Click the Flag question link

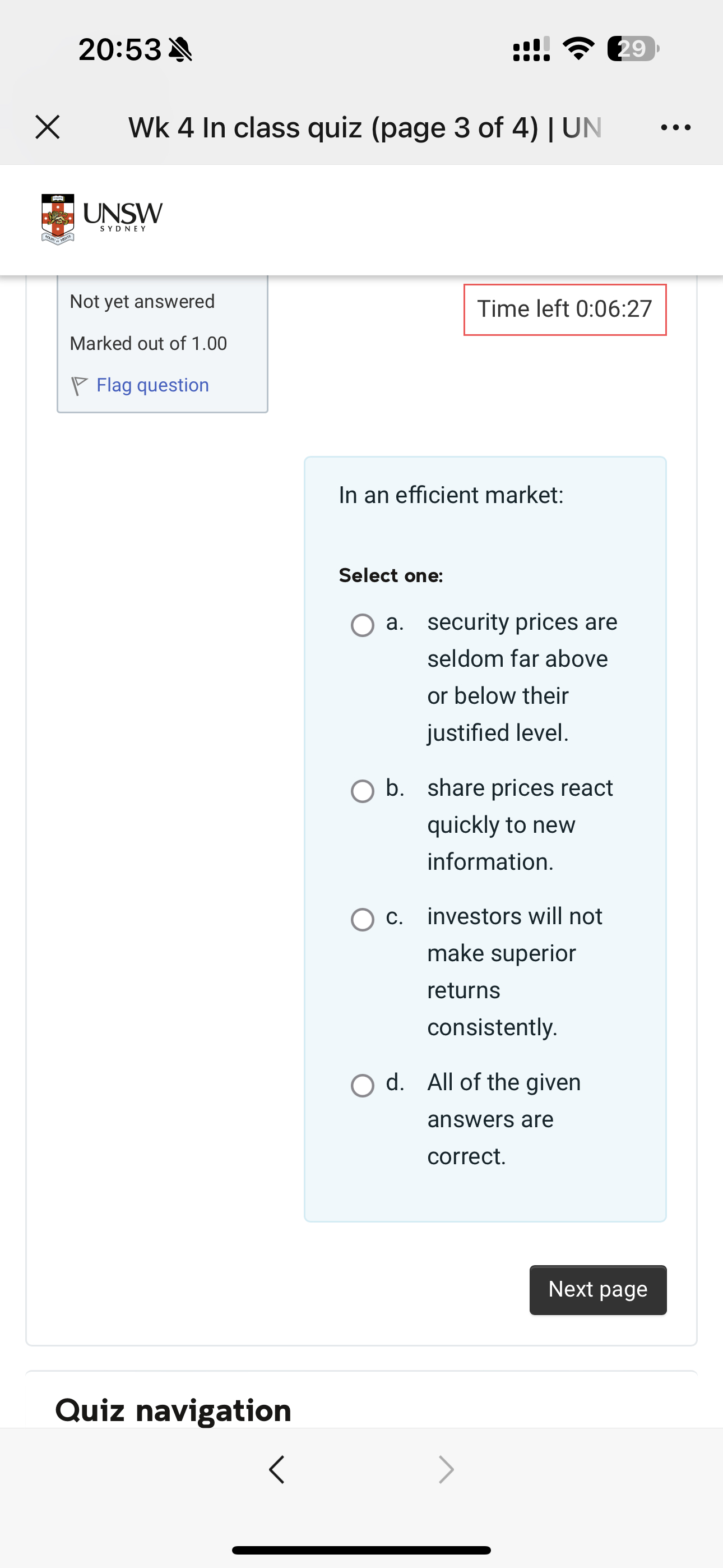click(x=151, y=384)
